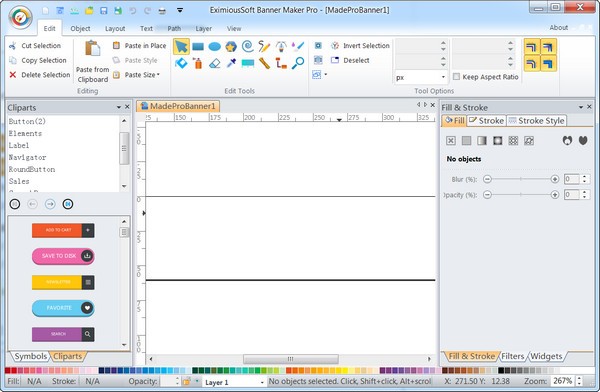Toggle the top-right yellow corner option
The height and width of the screenshot is (392, 600).
[548, 47]
